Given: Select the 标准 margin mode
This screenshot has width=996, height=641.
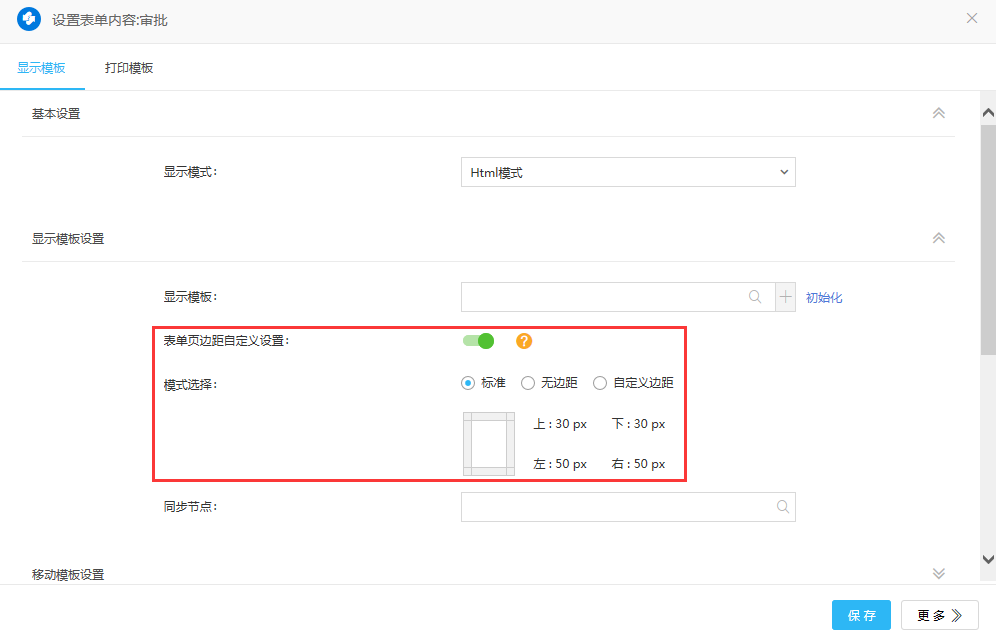Looking at the screenshot, I should coord(468,383).
